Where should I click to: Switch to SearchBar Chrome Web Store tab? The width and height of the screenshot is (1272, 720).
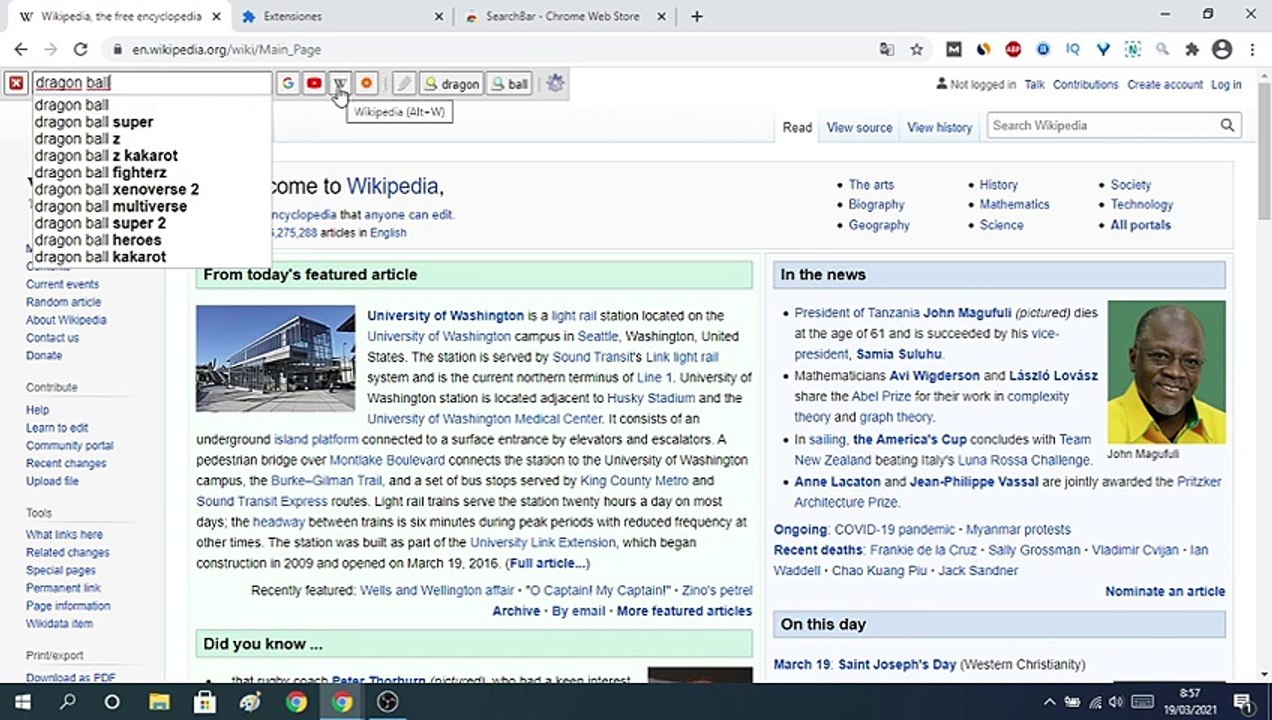pos(563,16)
